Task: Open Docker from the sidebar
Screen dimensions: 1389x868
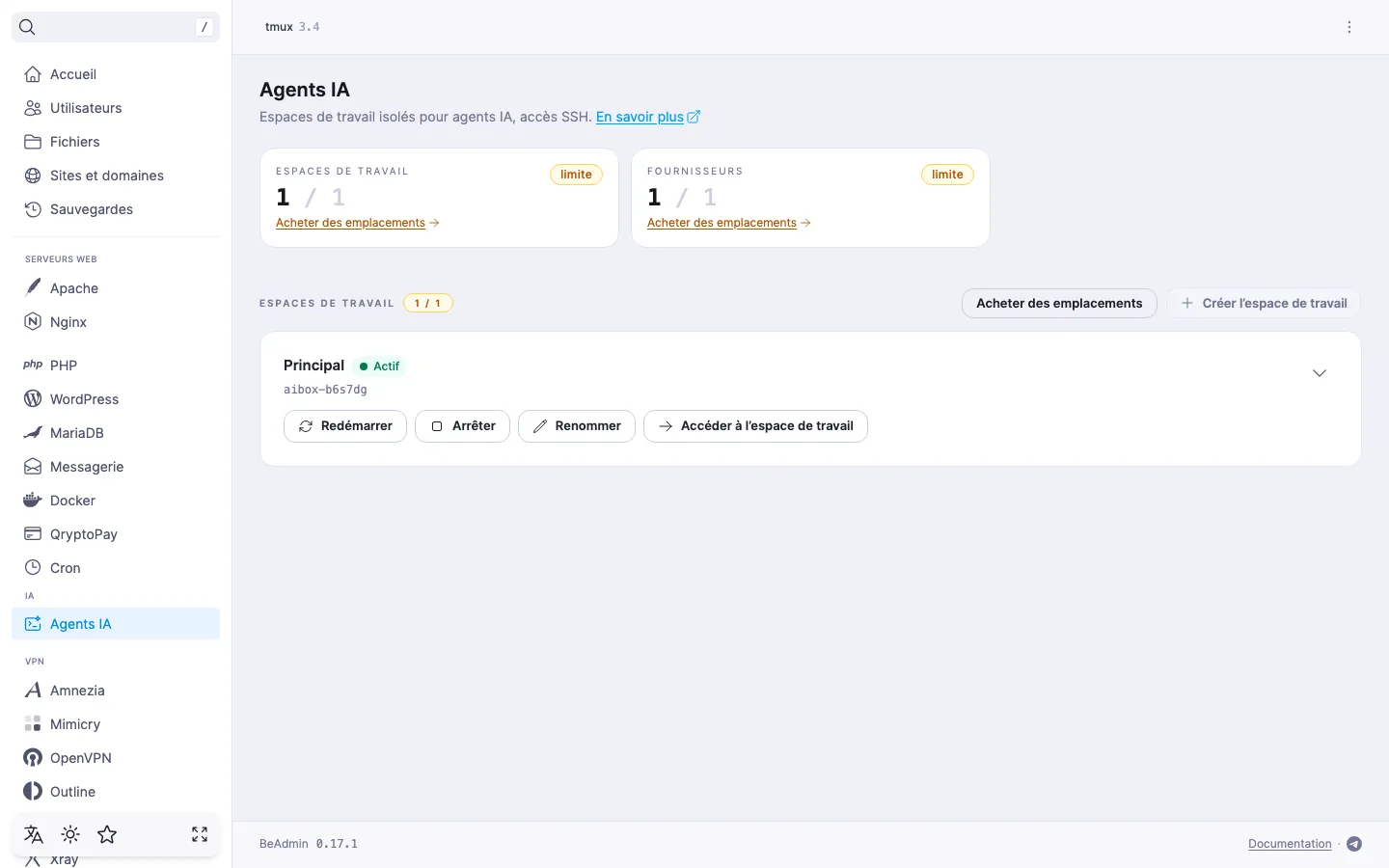Action: pos(116,501)
